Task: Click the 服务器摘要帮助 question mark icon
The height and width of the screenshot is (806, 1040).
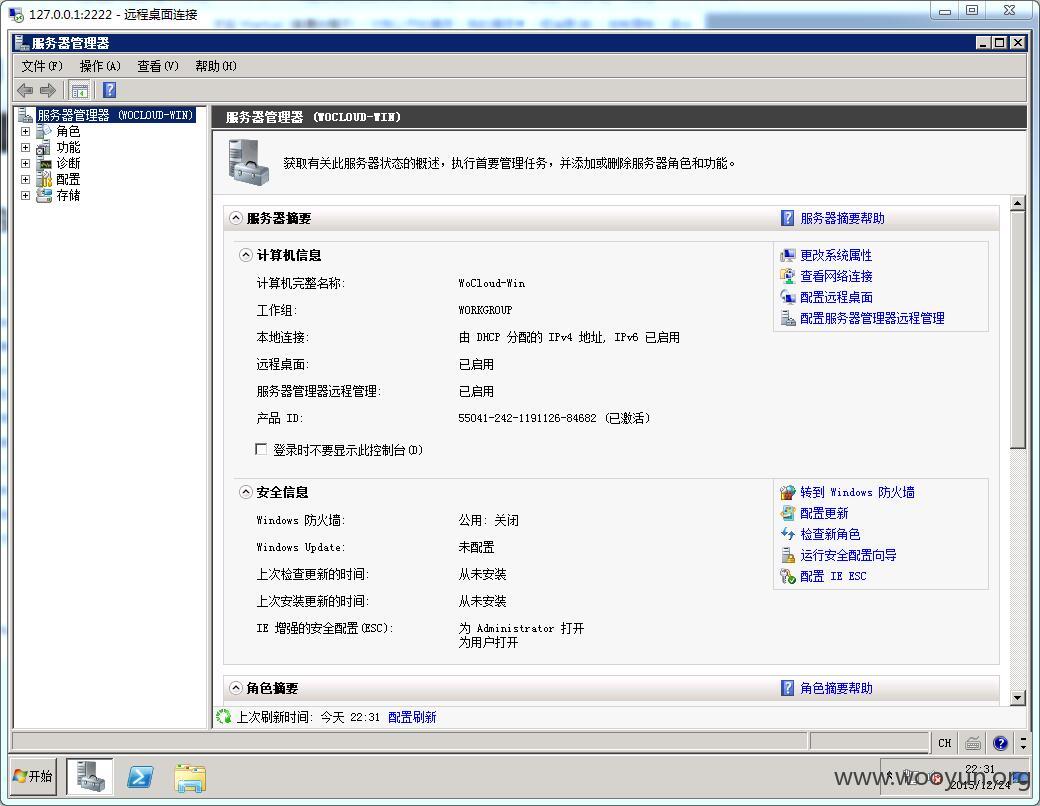Action: (x=787, y=218)
